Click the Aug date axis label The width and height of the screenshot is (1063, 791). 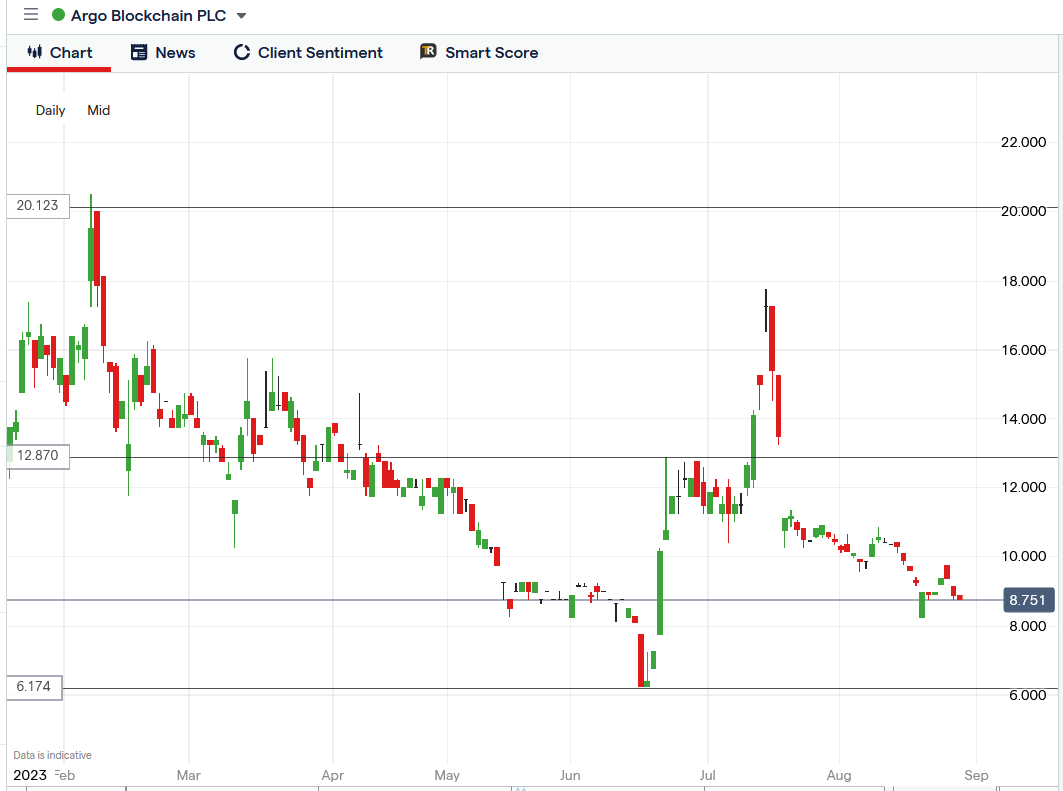839,775
